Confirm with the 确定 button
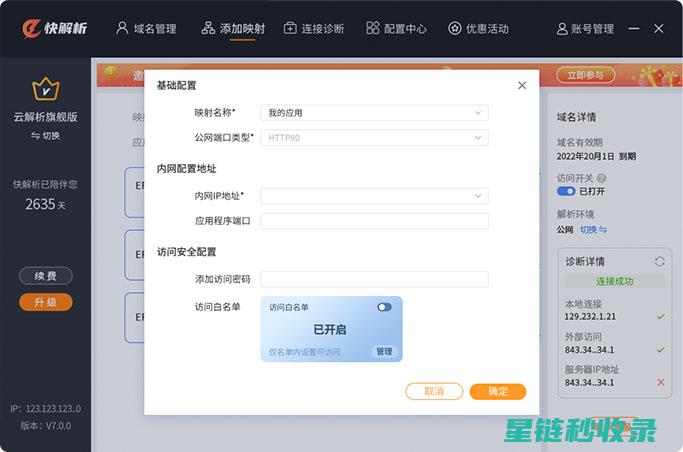 pyautogui.click(x=498, y=391)
